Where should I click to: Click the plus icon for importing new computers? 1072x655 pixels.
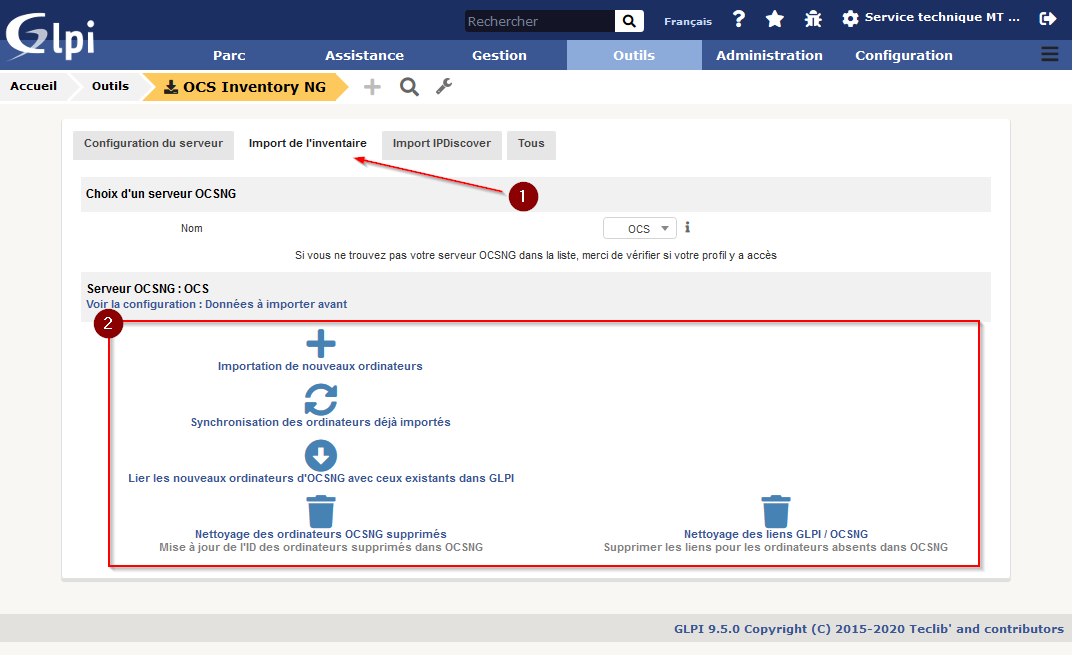(x=320, y=344)
